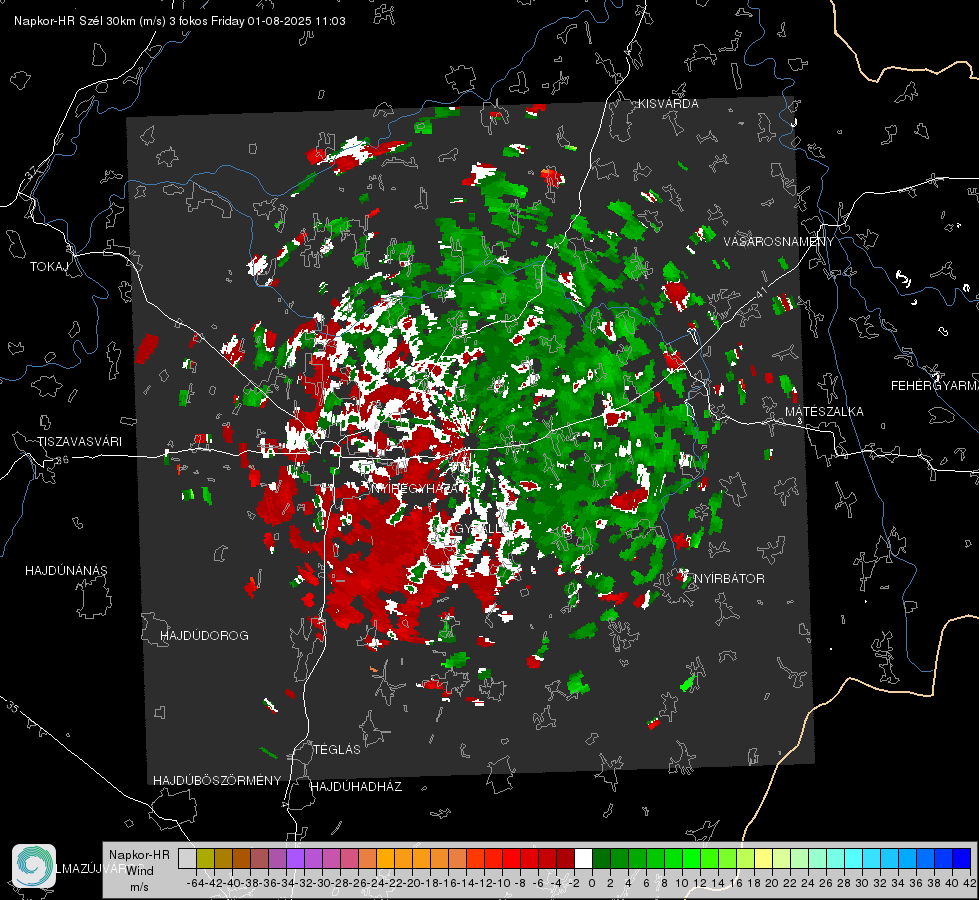Click the swirl logo icon at bottom left
This screenshot has width=979, height=900.
click(x=34, y=866)
